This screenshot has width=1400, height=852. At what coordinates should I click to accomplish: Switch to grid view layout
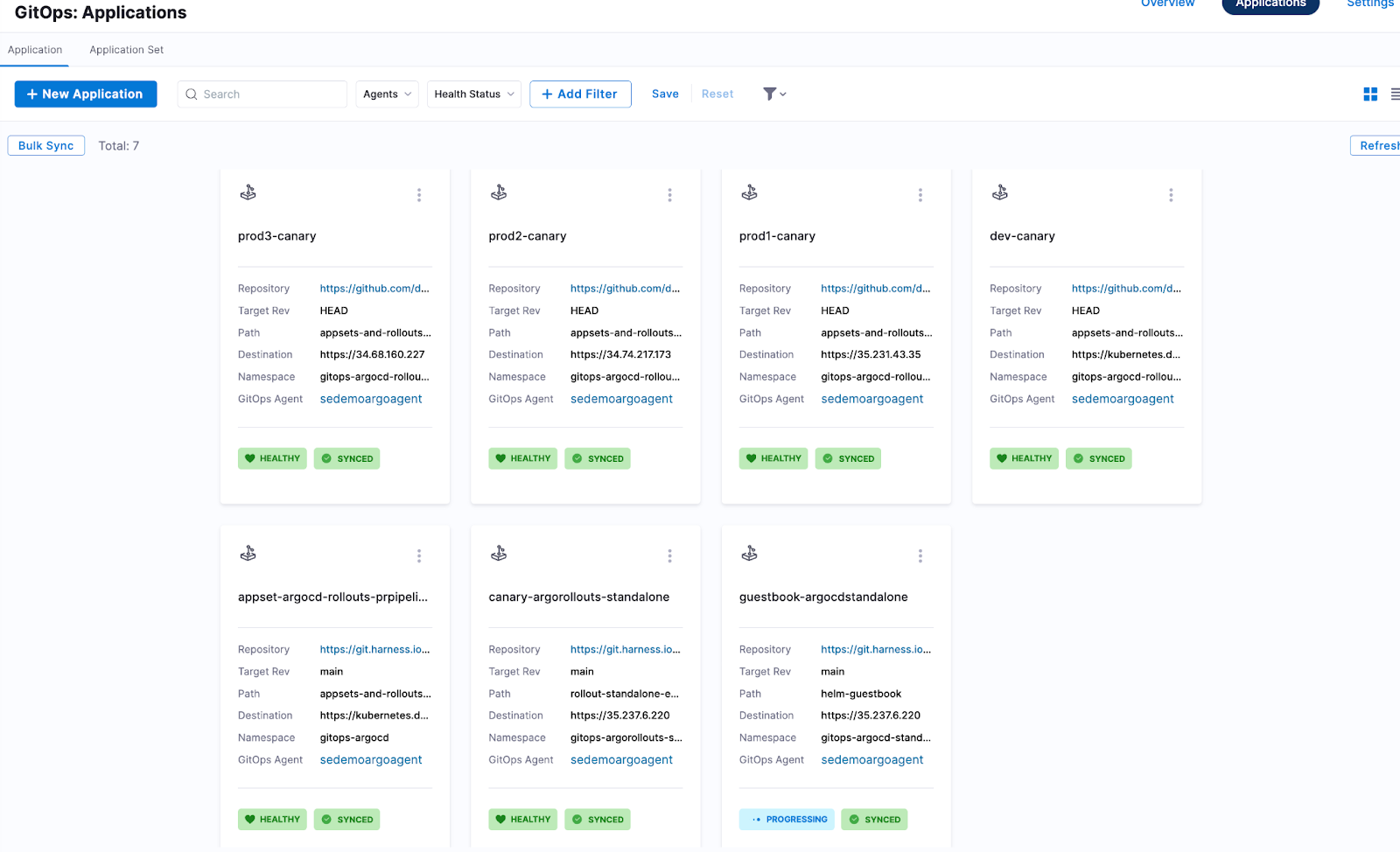coord(1370,94)
